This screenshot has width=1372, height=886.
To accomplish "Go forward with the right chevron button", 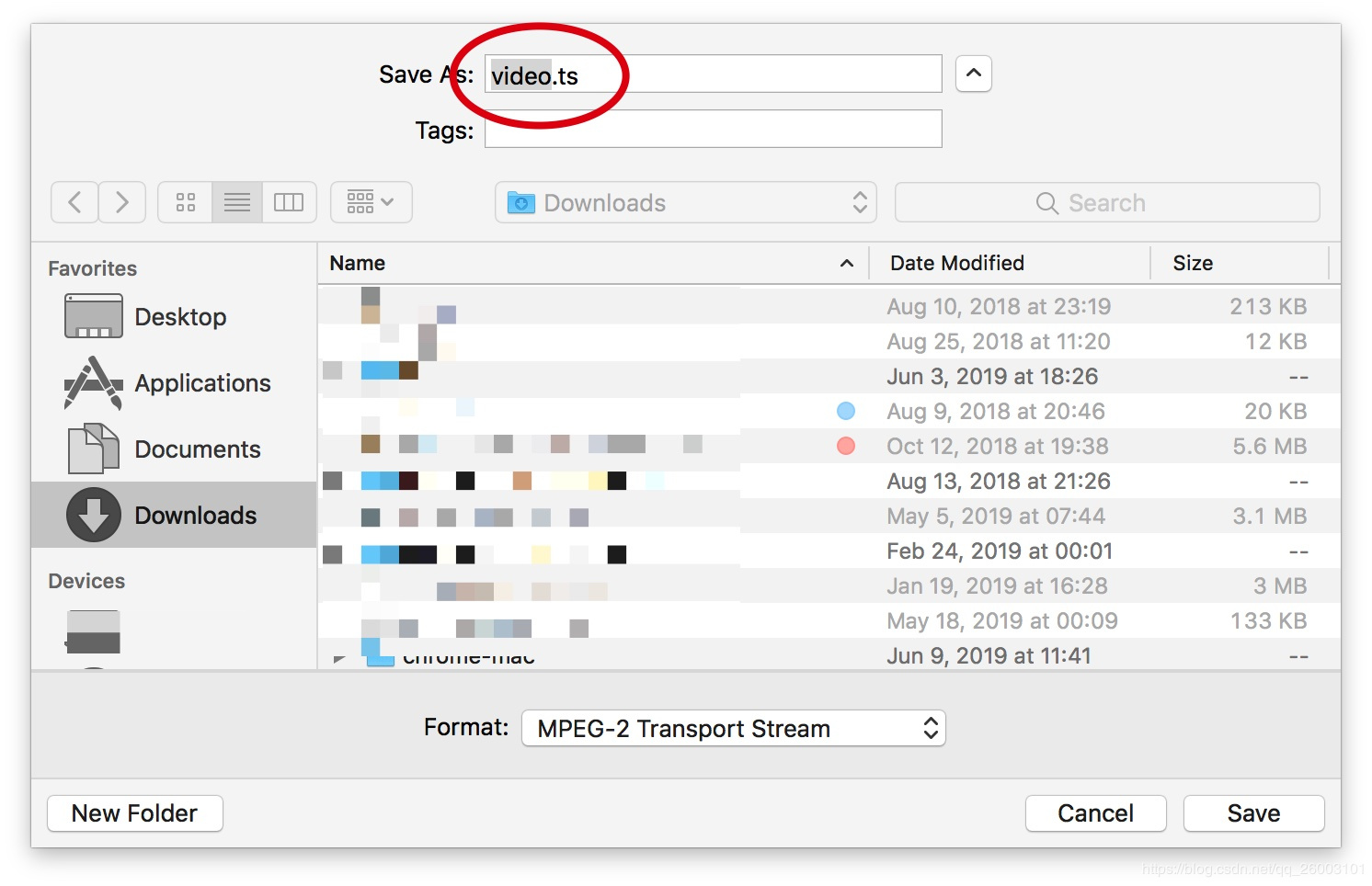I will coord(122,202).
